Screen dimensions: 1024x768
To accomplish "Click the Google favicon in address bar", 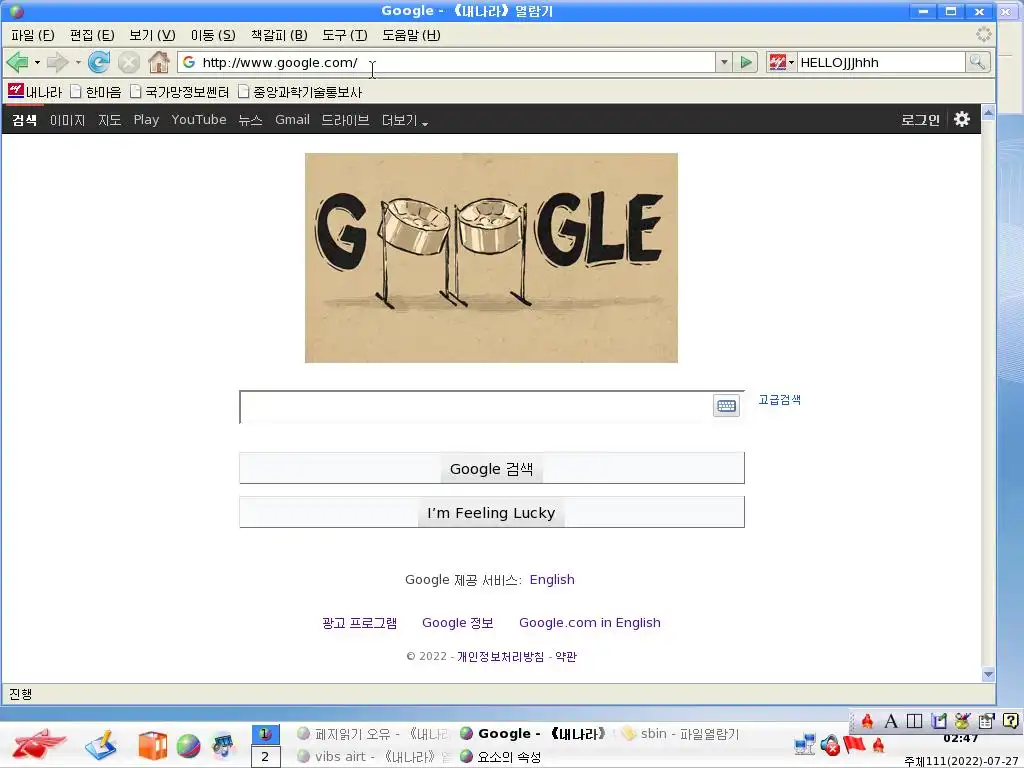I will tap(189, 62).
